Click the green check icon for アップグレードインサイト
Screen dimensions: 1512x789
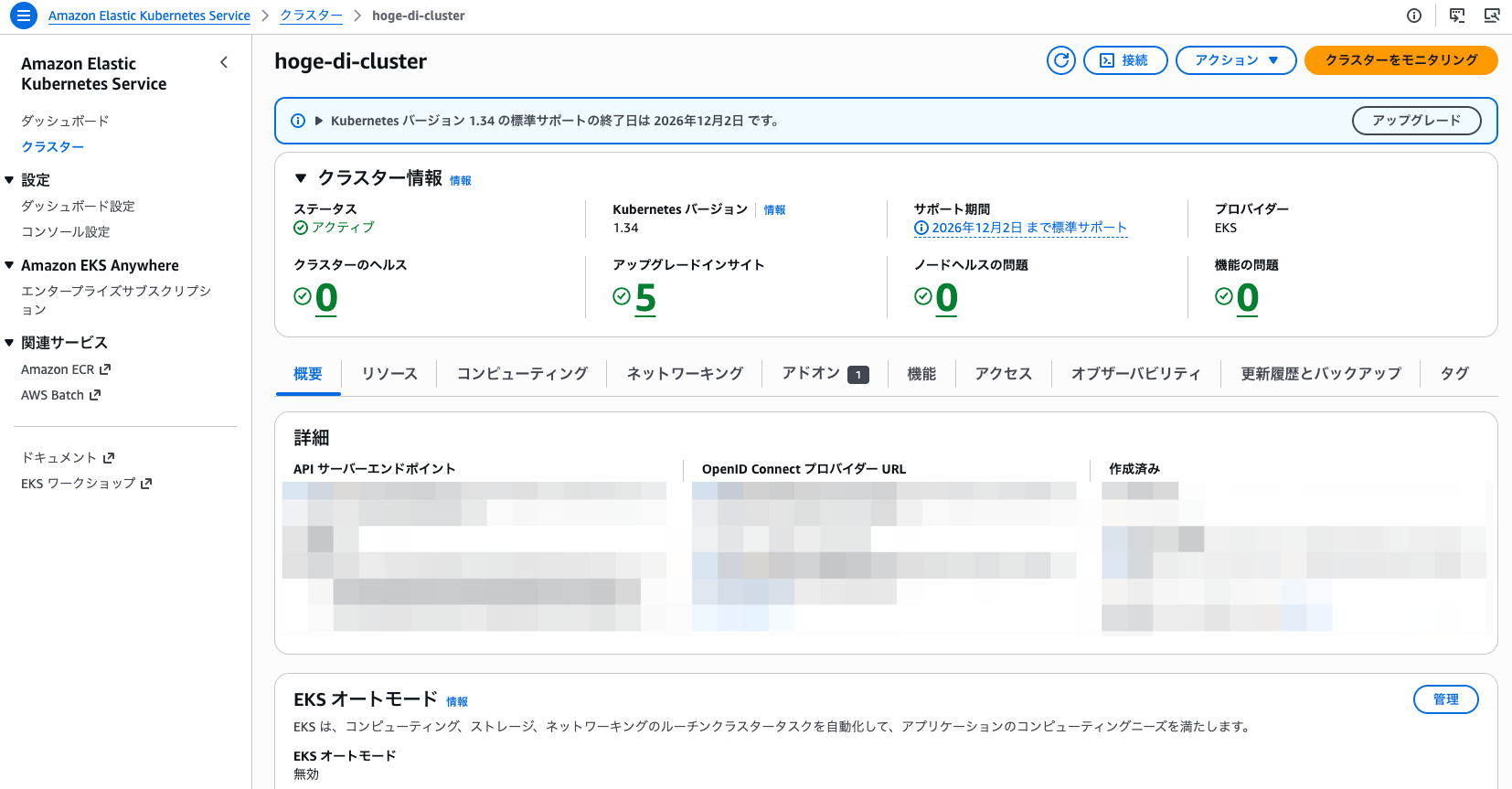click(x=622, y=296)
